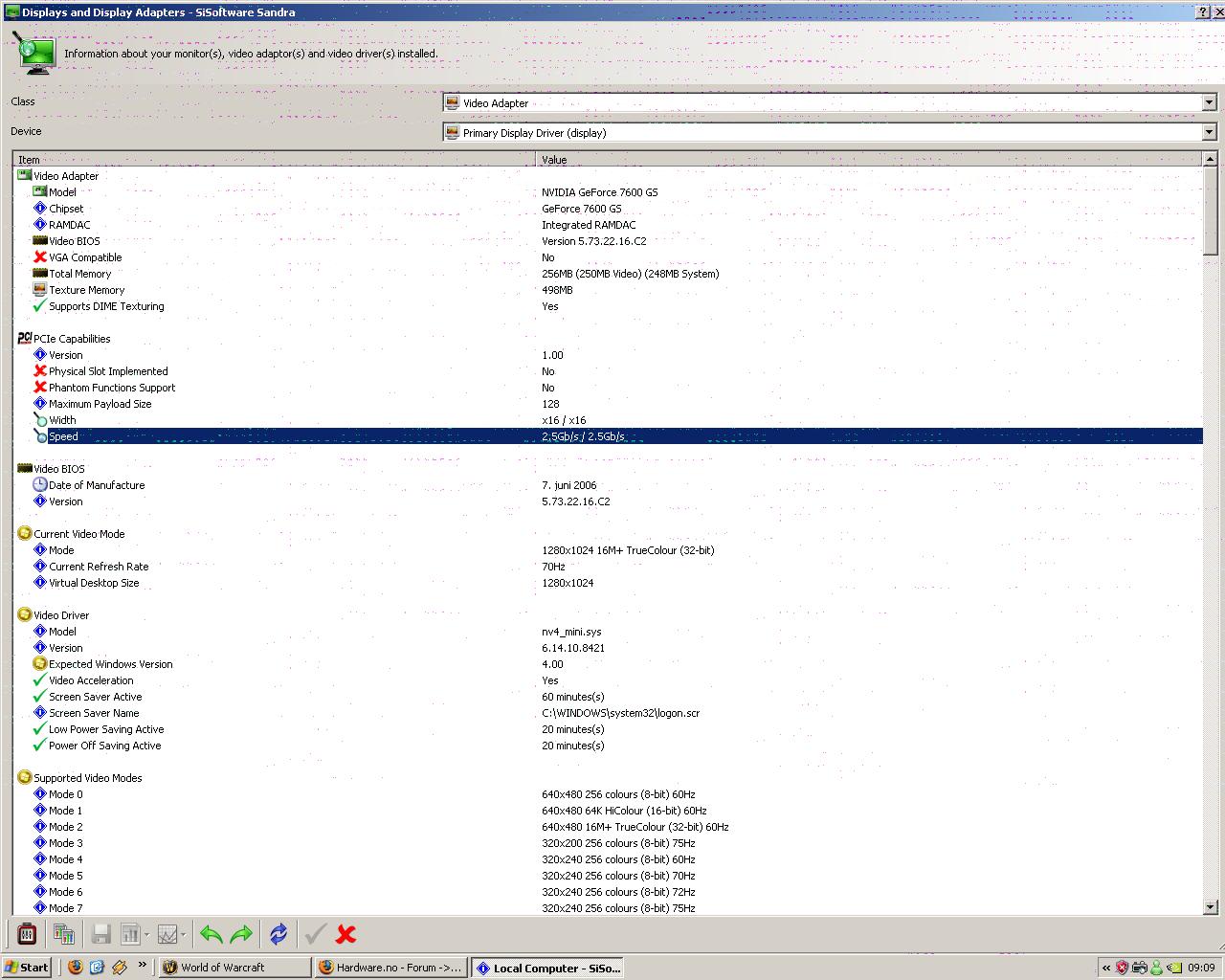This screenshot has height=980, width=1225.
Task: Expand hidden system tray icons chevron
Action: pos(1106,968)
